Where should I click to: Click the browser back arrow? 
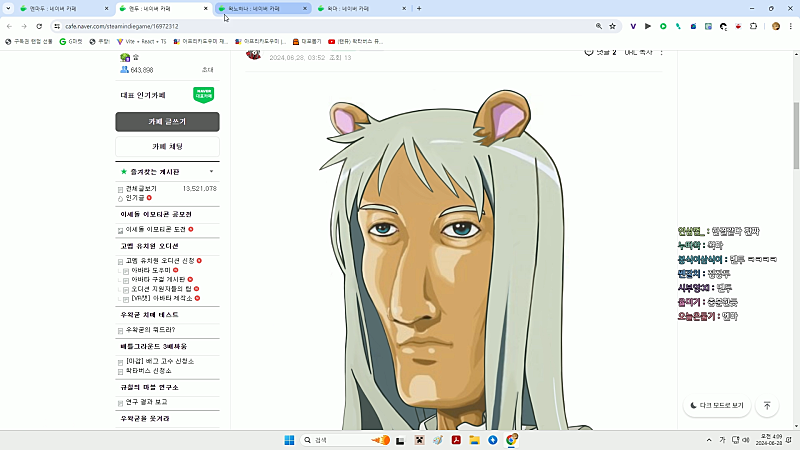point(9,26)
